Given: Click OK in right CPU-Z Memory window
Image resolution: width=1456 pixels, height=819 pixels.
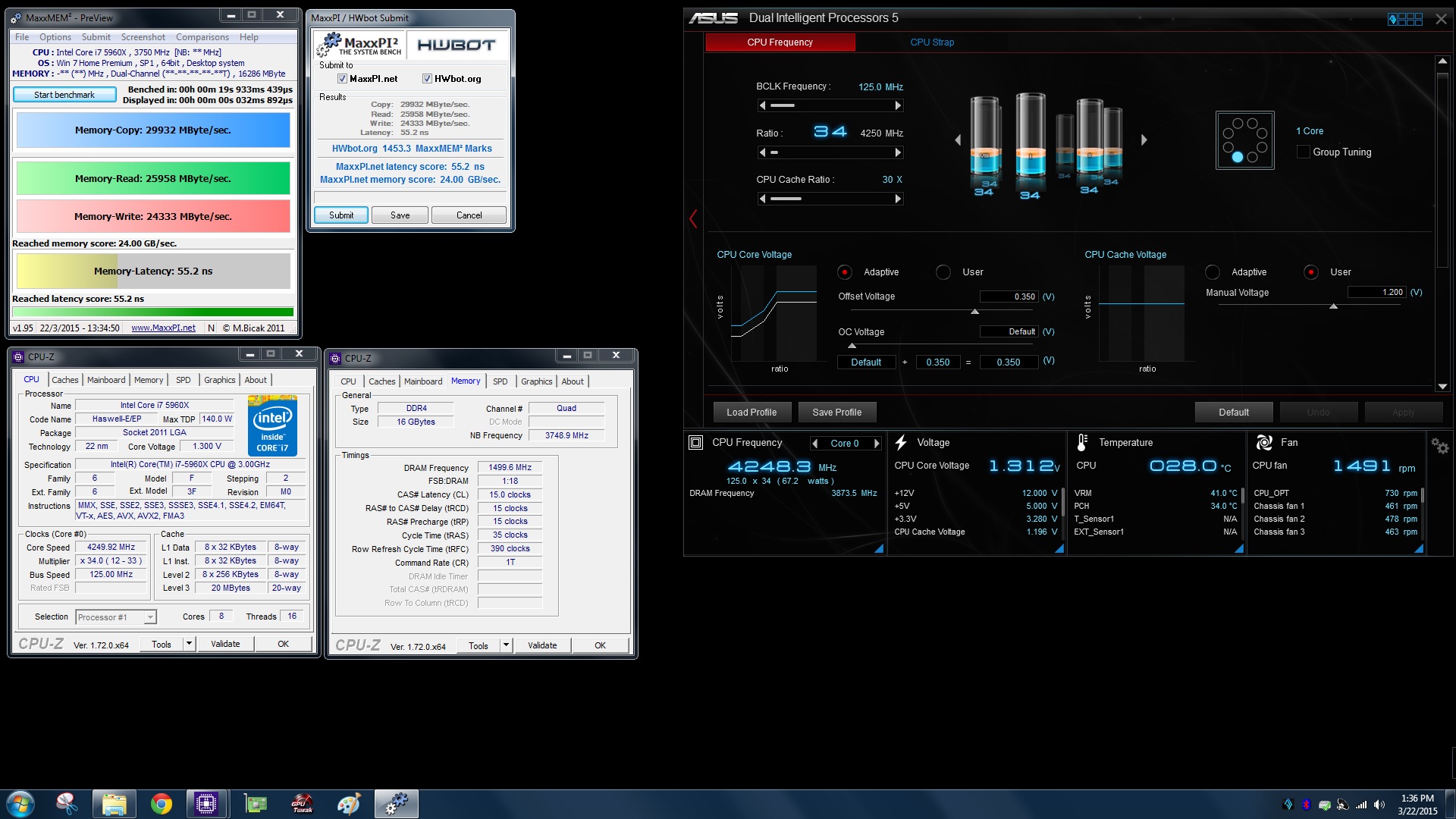Looking at the screenshot, I should tap(600, 645).
